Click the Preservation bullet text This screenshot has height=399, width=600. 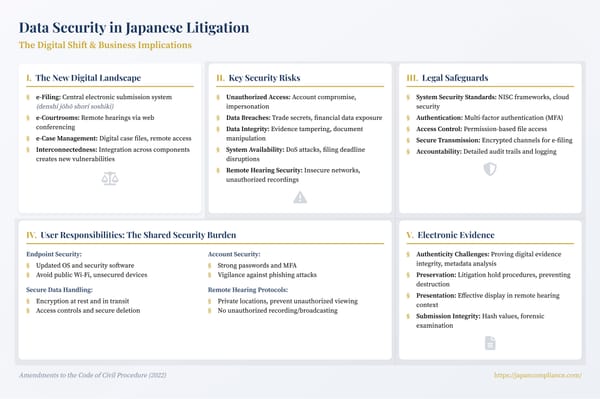tap(493, 279)
